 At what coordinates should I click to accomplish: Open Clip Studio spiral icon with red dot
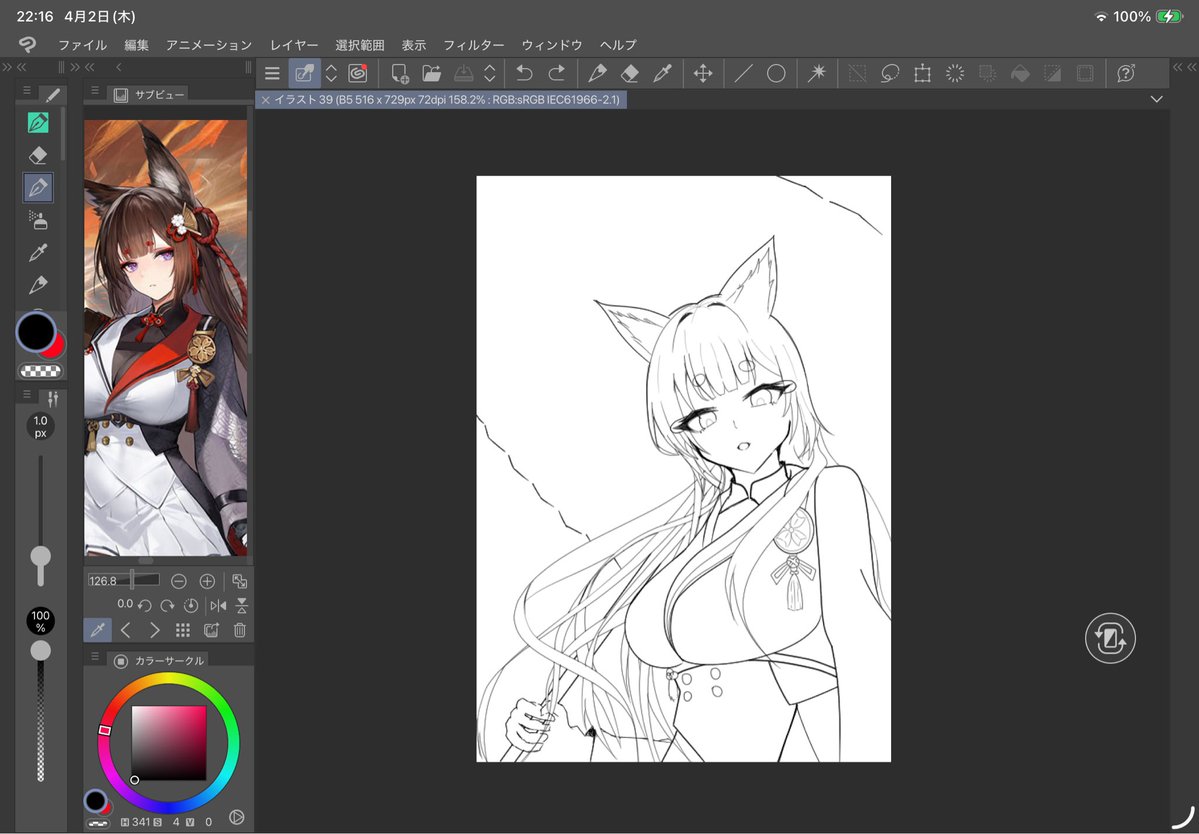pyautogui.click(x=358, y=73)
